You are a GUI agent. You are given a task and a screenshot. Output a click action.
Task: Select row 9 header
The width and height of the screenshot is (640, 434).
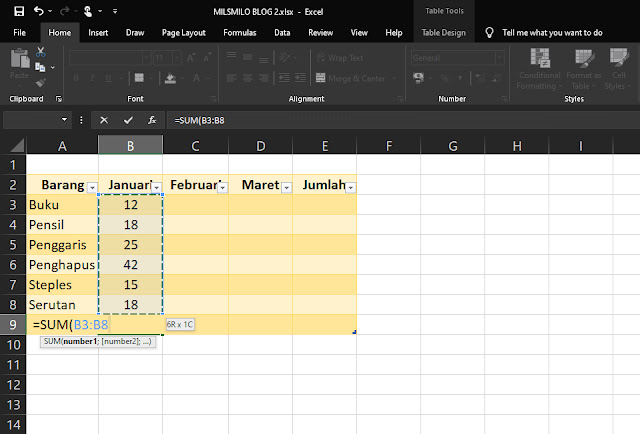tap(13, 325)
